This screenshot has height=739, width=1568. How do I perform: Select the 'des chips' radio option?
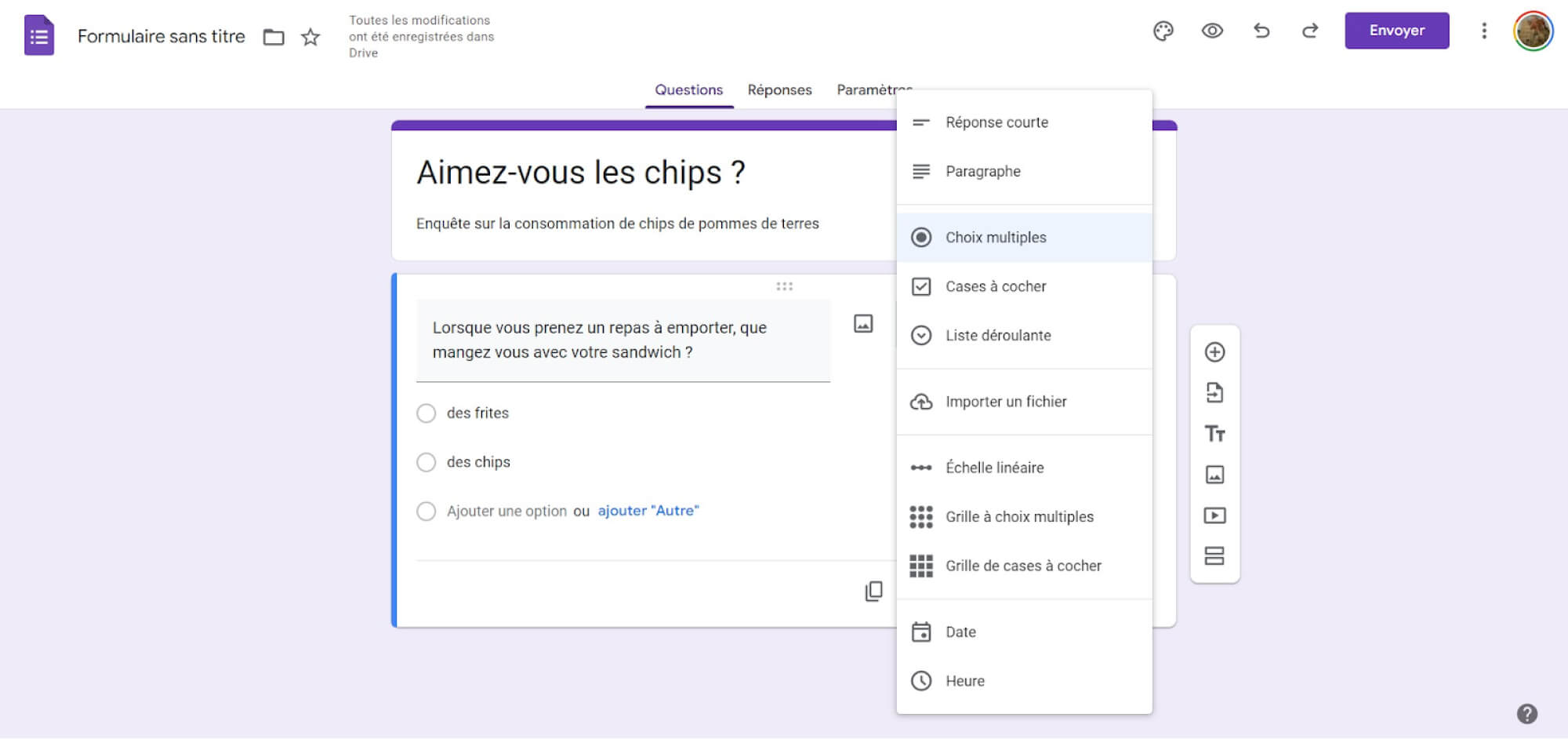pyautogui.click(x=426, y=462)
